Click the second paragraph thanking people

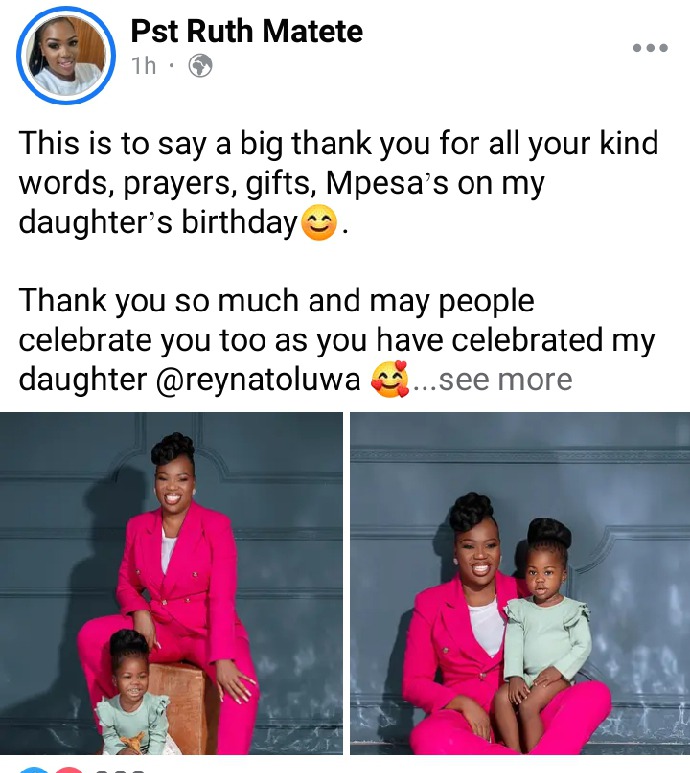point(337,340)
